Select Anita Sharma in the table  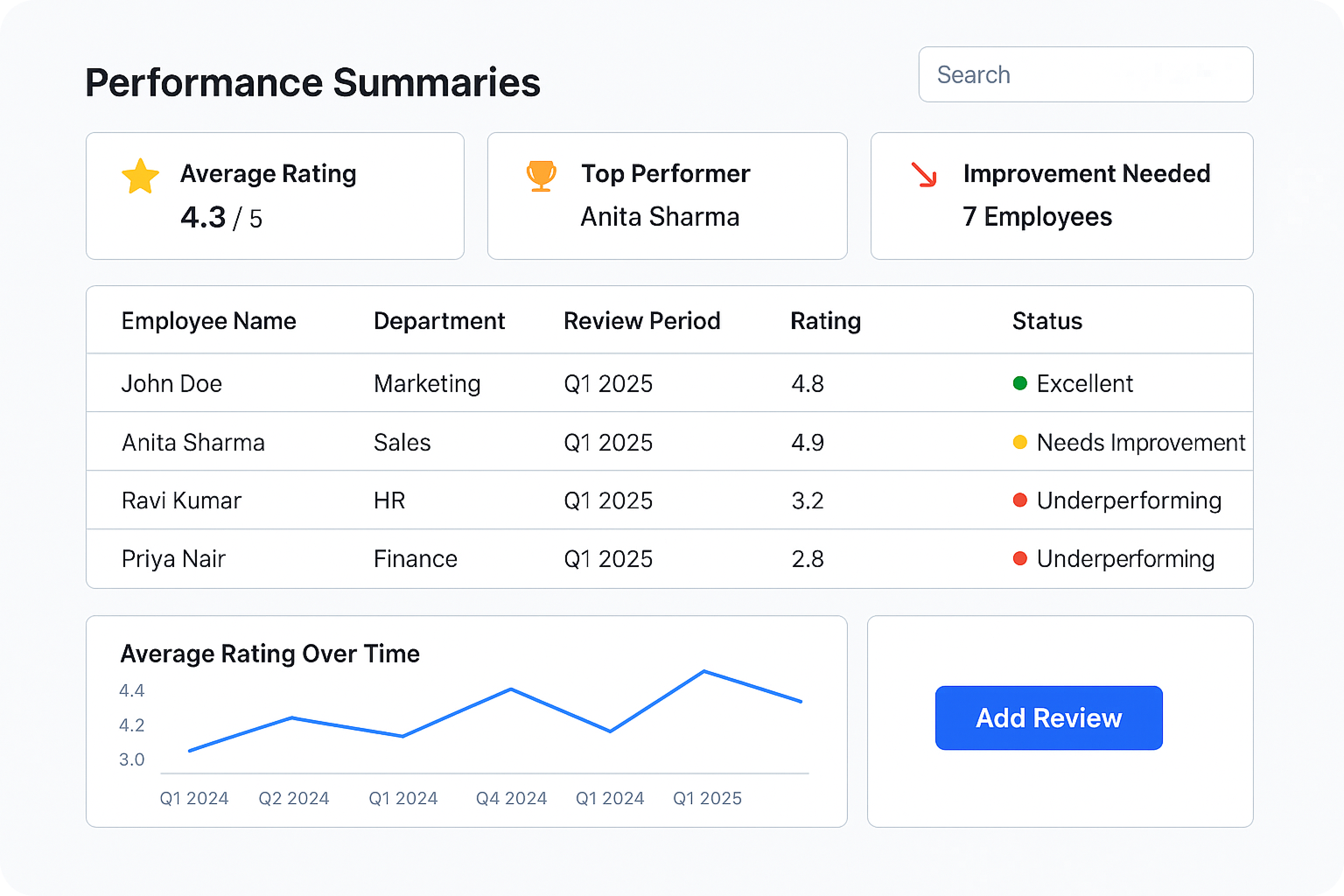click(x=192, y=443)
